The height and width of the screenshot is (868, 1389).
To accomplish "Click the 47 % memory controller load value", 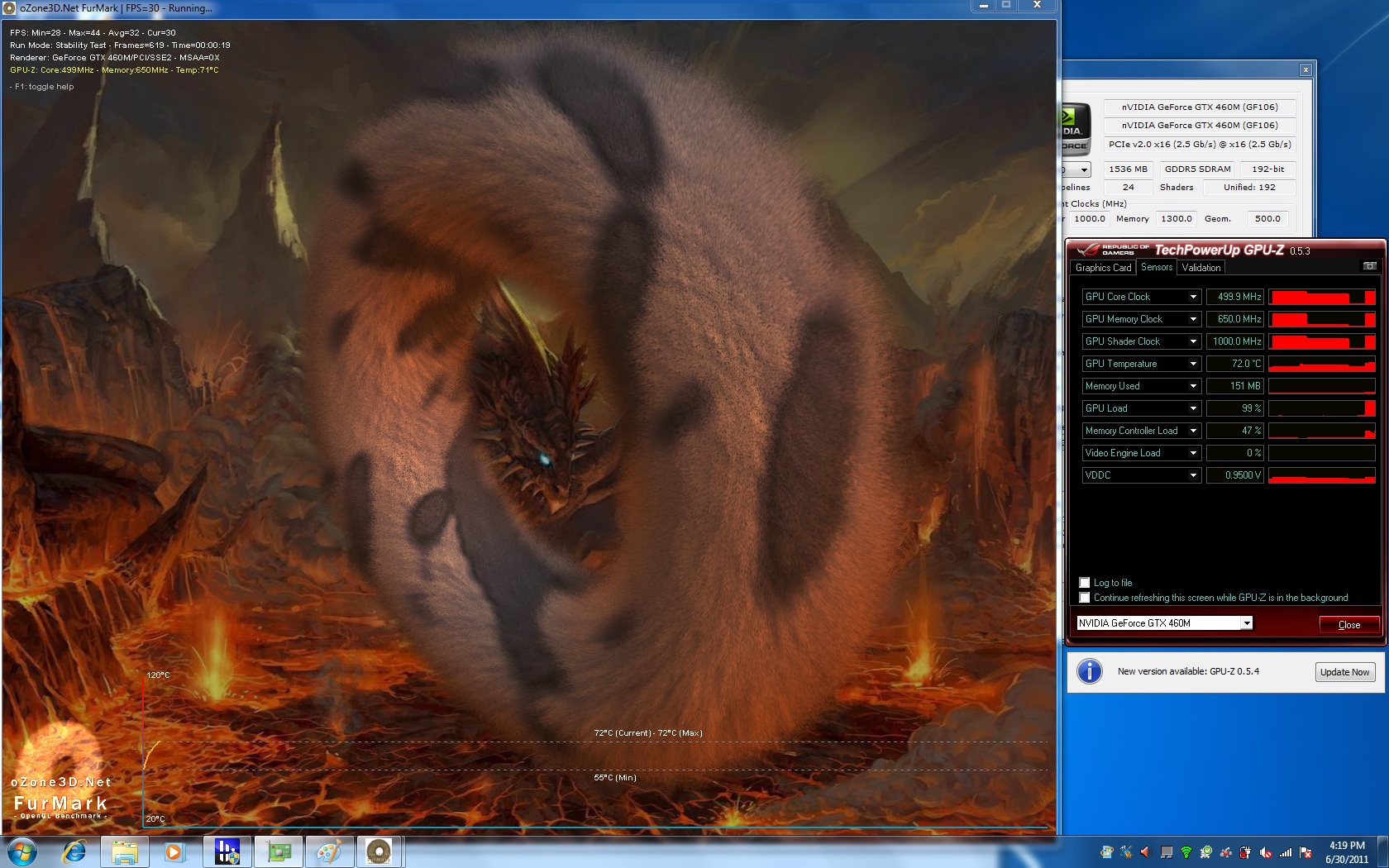I will pyautogui.click(x=1235, y=430).
